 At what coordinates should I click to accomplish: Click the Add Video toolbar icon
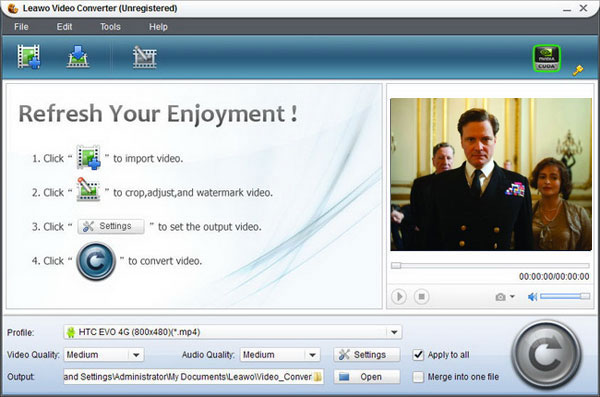(29, 57)
